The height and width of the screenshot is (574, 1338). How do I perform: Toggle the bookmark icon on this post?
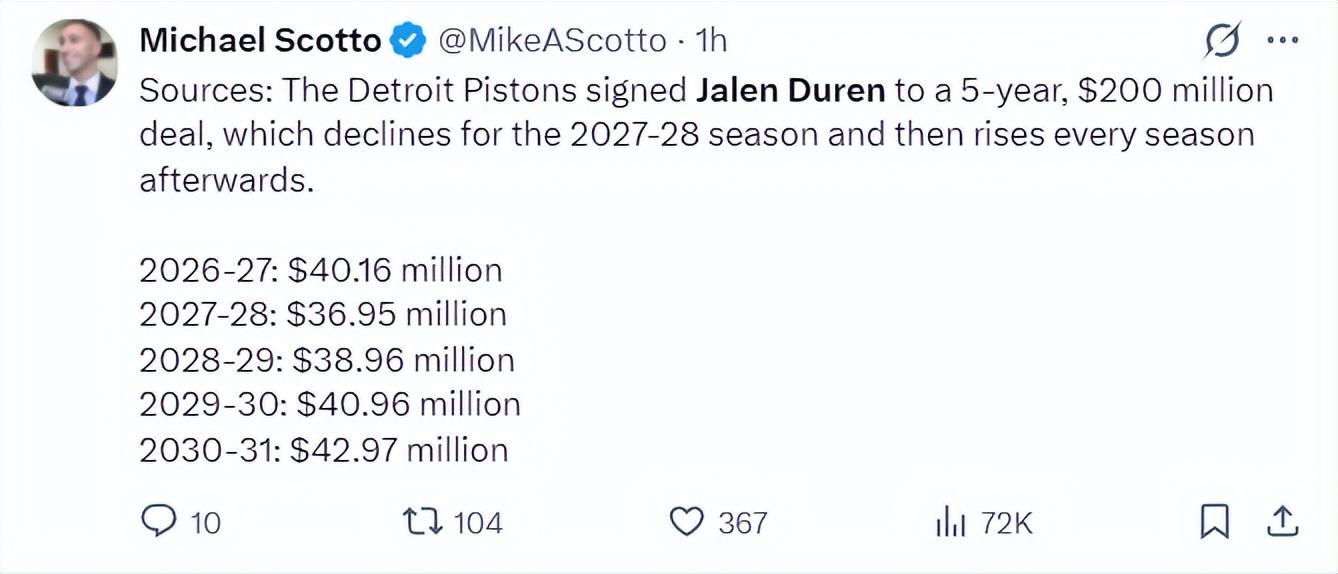tap(1214, 521)
